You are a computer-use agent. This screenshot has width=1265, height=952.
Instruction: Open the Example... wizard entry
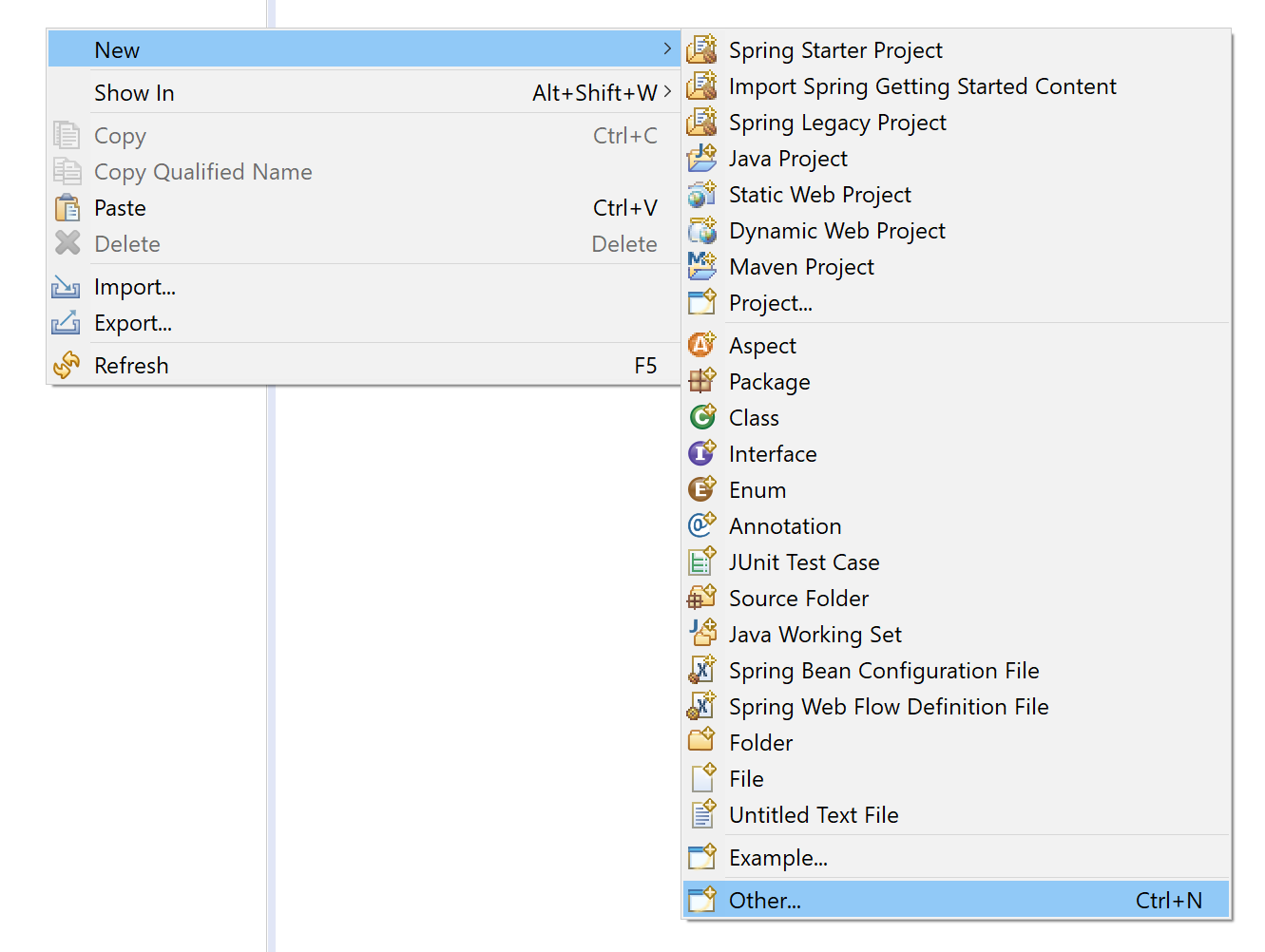(x=956, y=857)
